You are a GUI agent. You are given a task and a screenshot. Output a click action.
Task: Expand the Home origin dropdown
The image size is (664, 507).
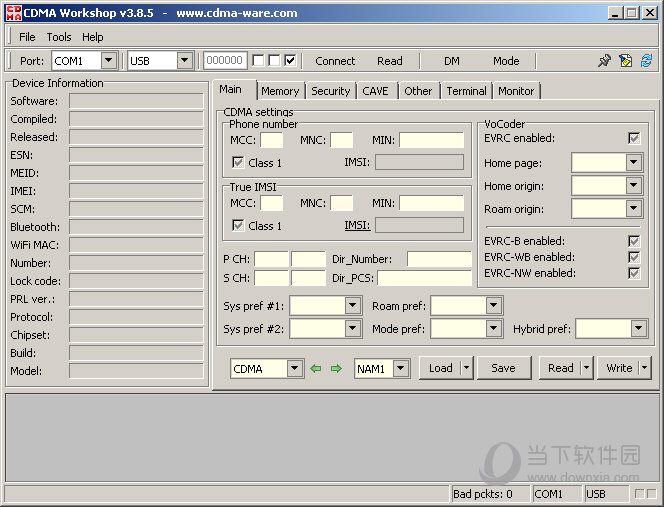pos(634,185)
